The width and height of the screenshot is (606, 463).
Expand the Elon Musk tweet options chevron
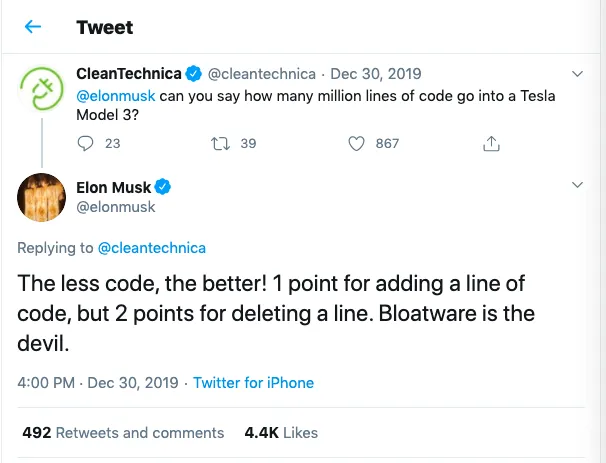point(576,186)
